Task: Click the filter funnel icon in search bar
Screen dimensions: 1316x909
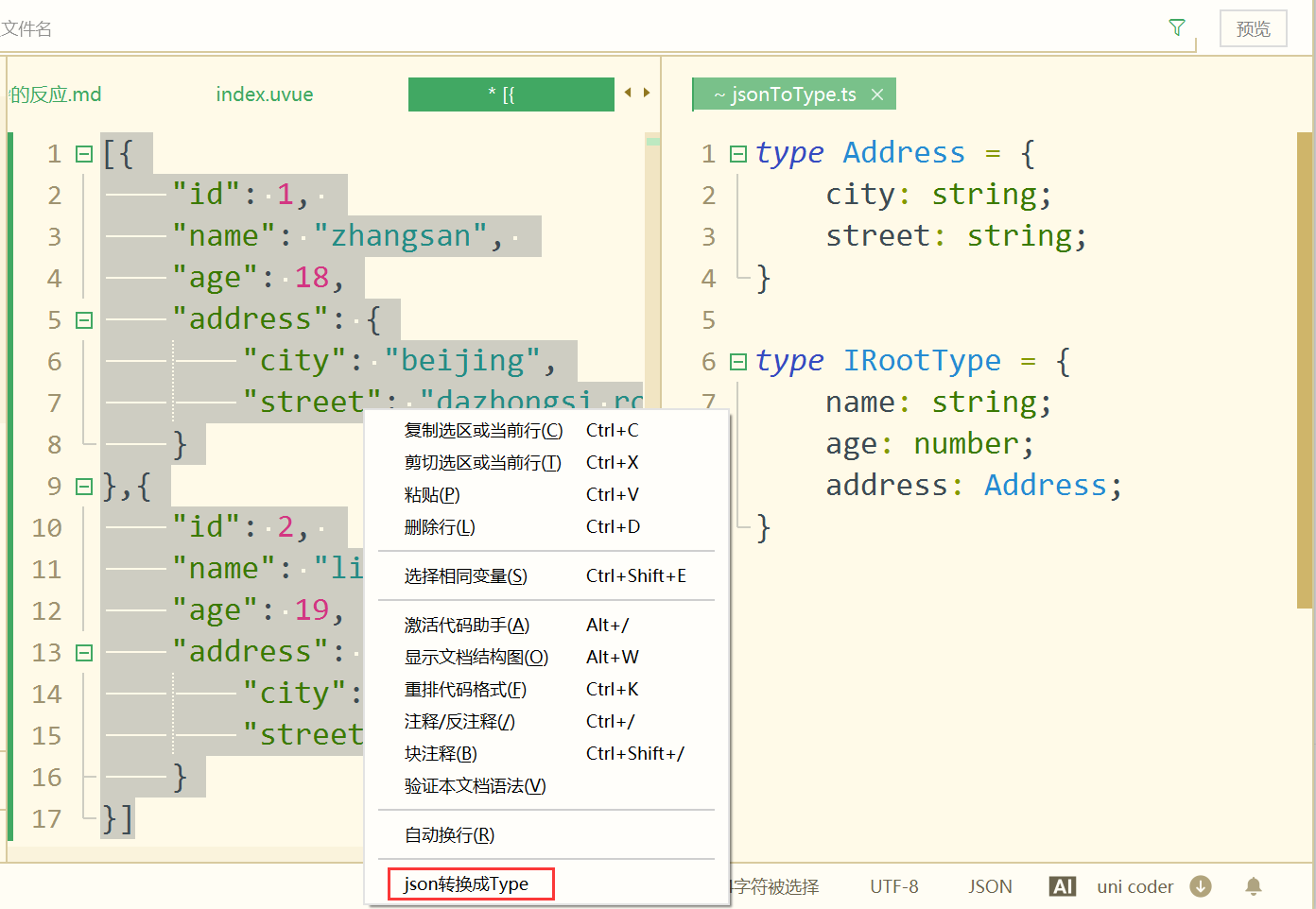Action: pyautogui.click(x=1177, y=27)
